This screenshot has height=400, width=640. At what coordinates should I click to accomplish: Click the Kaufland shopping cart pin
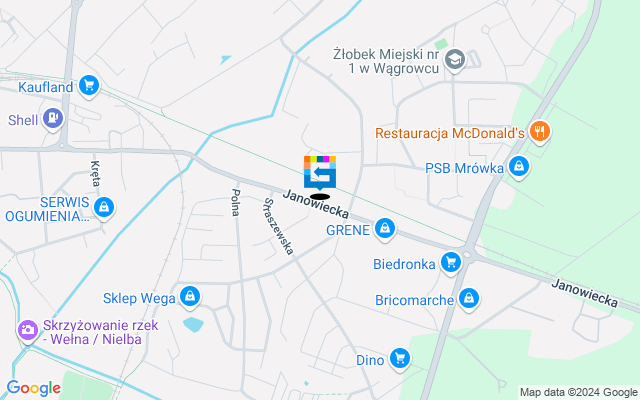tap(89, 86)
